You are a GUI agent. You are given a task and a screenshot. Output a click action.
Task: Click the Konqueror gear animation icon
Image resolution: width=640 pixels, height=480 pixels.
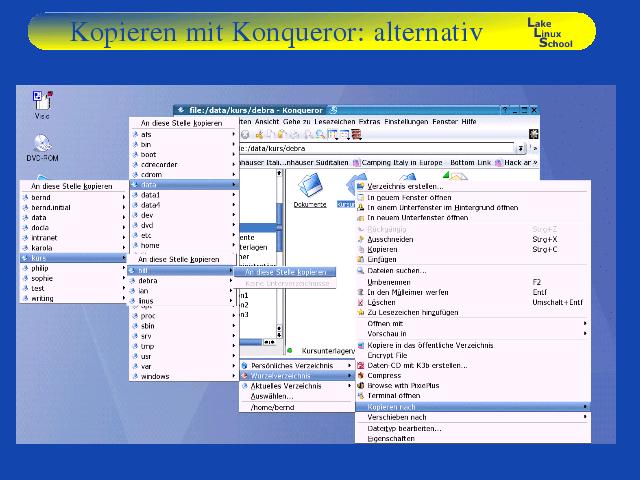533,134
